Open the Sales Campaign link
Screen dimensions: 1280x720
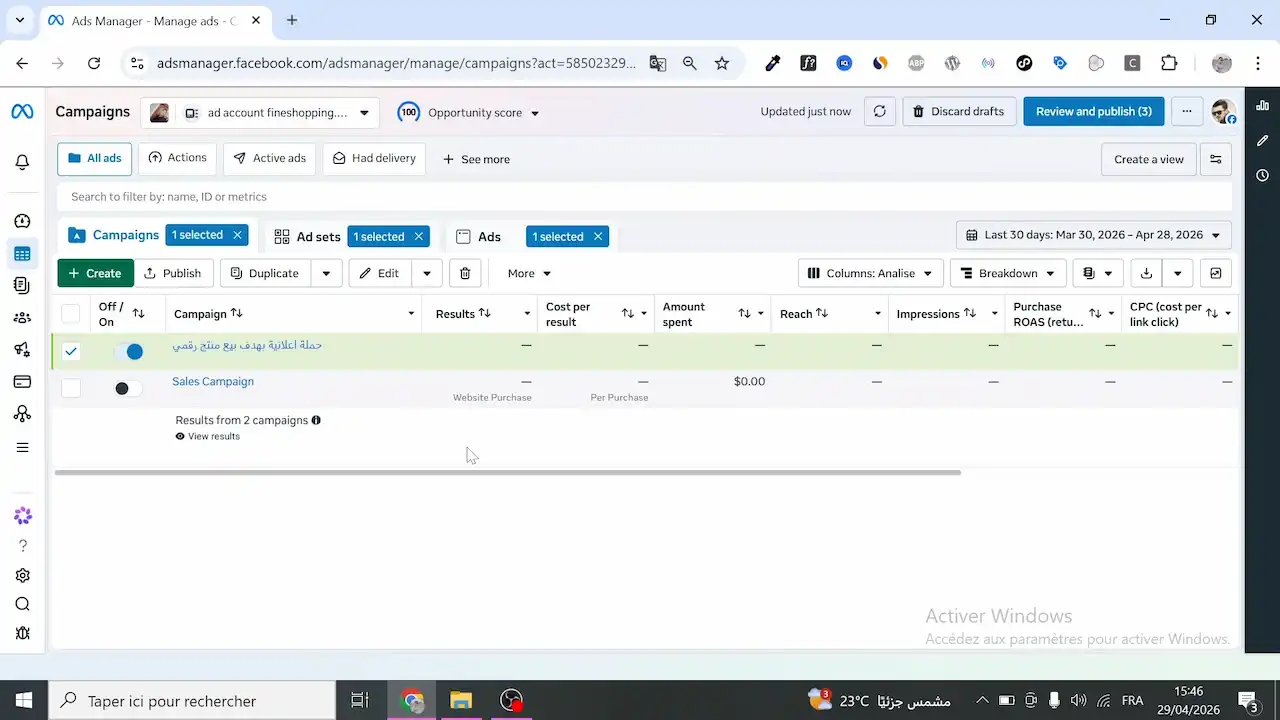(x=213, y=381)
